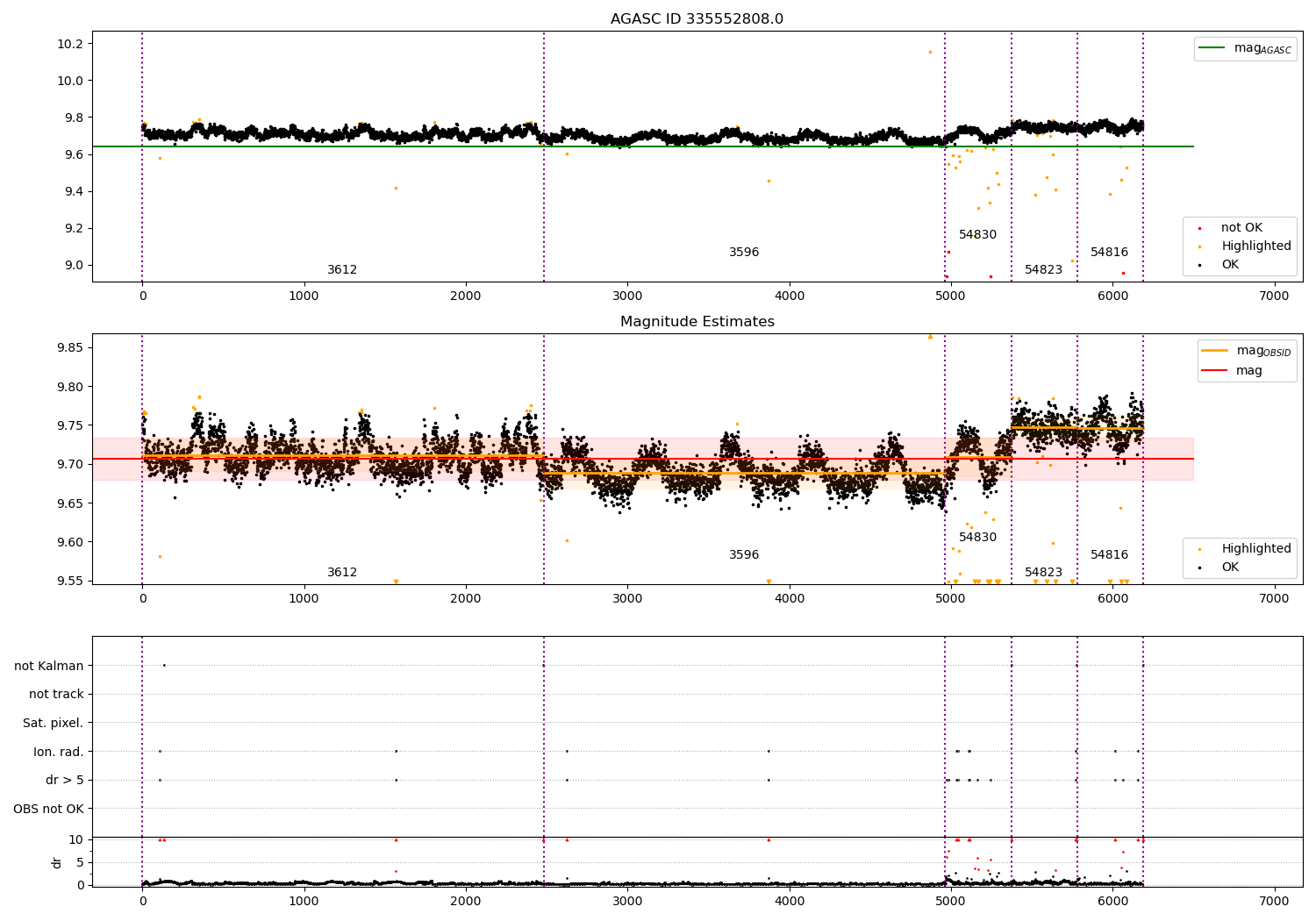Click 'OK' legend entry in Magnitude Estimates plot
The width and height of the screenshot is (1316, 921).
pos(1219,568)
